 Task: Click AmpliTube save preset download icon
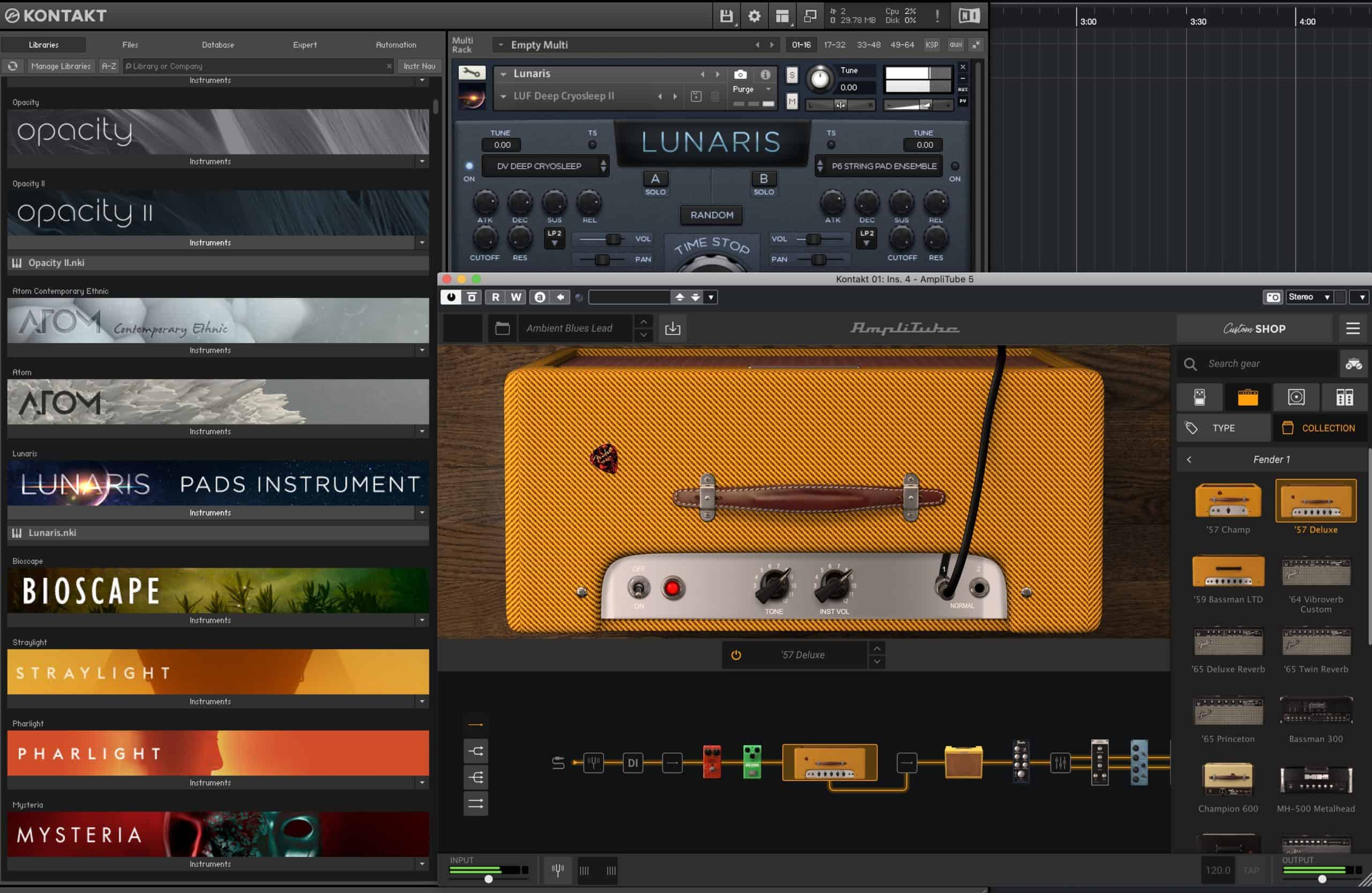[x=673, y=328]
